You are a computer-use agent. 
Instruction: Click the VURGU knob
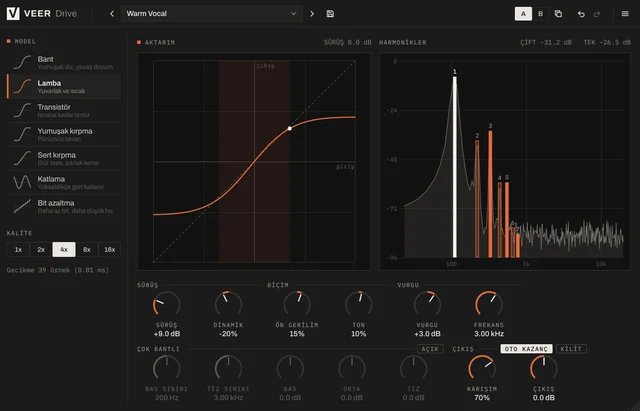[x=427, y=304]
